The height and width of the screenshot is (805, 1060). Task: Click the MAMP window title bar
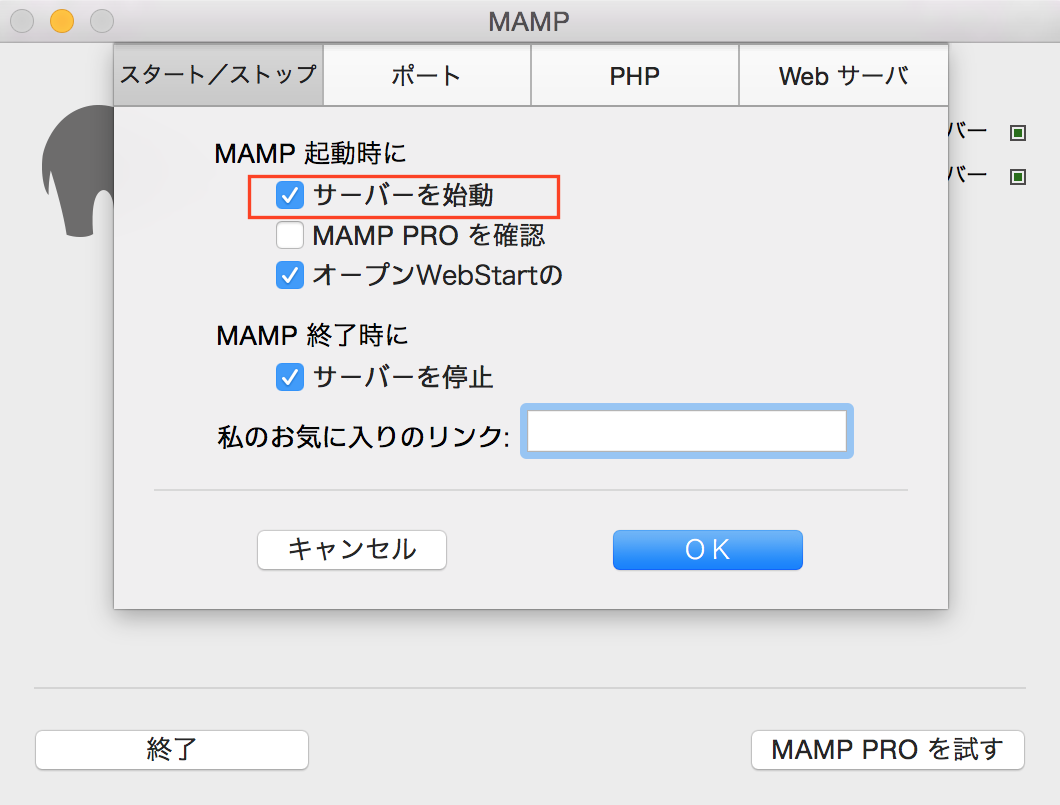[x=530, y=19]
